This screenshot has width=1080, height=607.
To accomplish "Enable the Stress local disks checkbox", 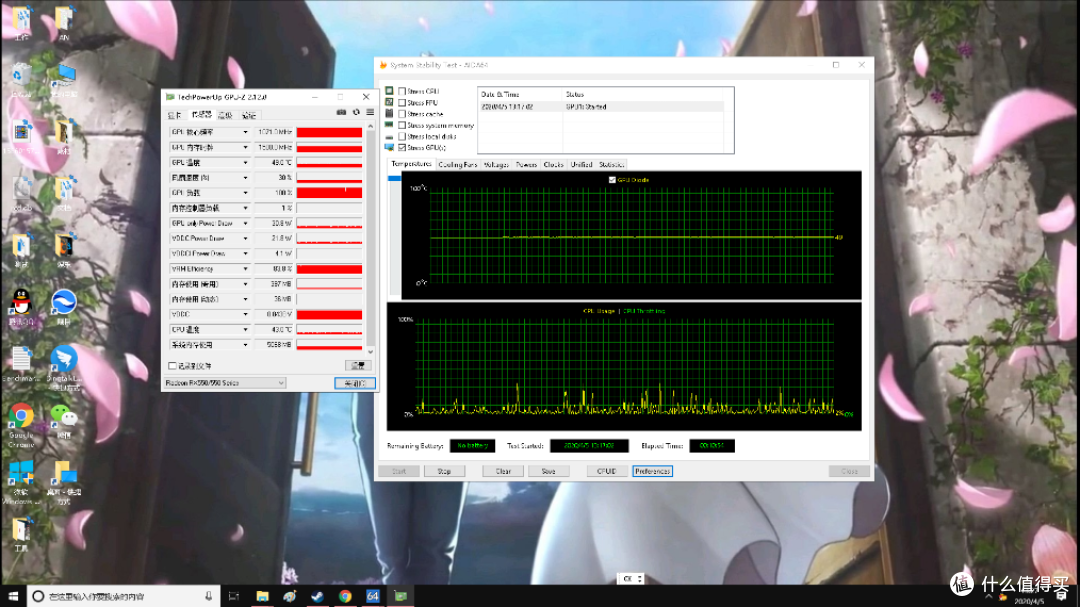I will point(402,136).
